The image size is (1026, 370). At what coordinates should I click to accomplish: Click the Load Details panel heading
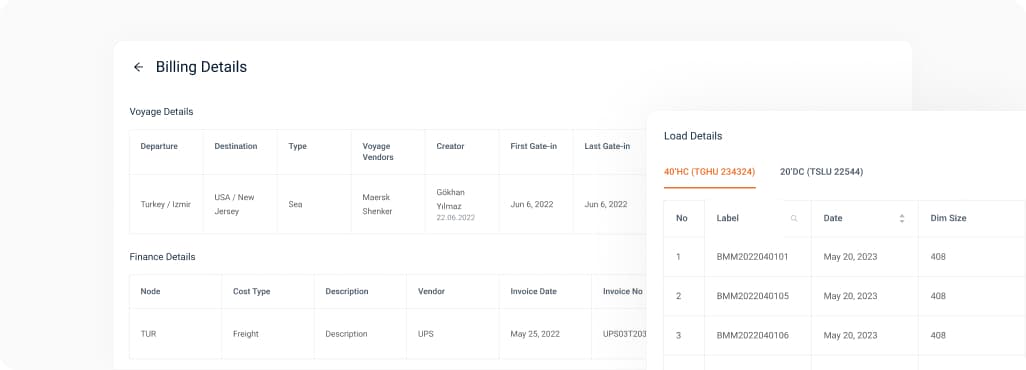click(x=693, y=136)
